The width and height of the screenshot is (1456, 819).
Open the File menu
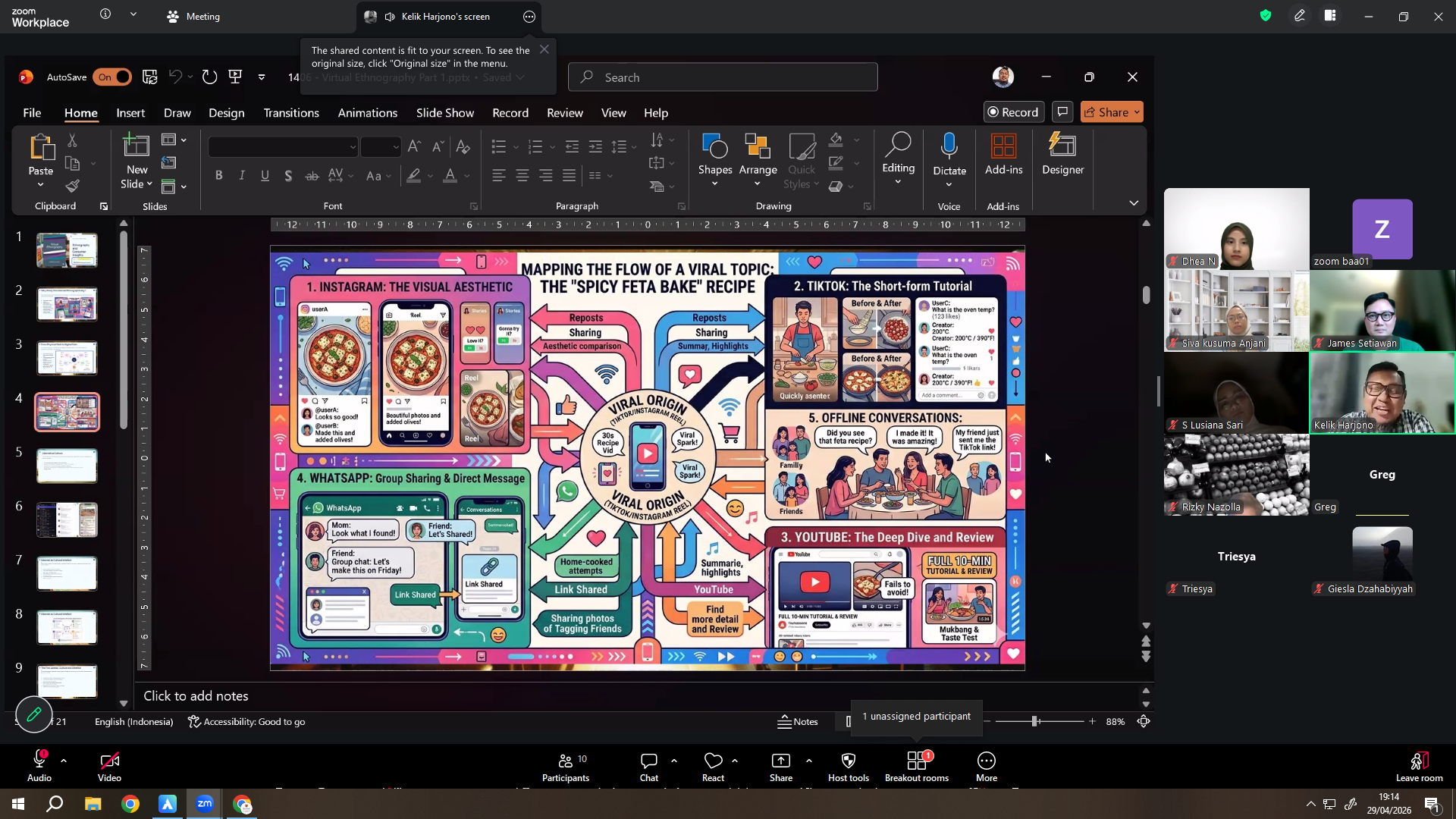tap(32, 112)
